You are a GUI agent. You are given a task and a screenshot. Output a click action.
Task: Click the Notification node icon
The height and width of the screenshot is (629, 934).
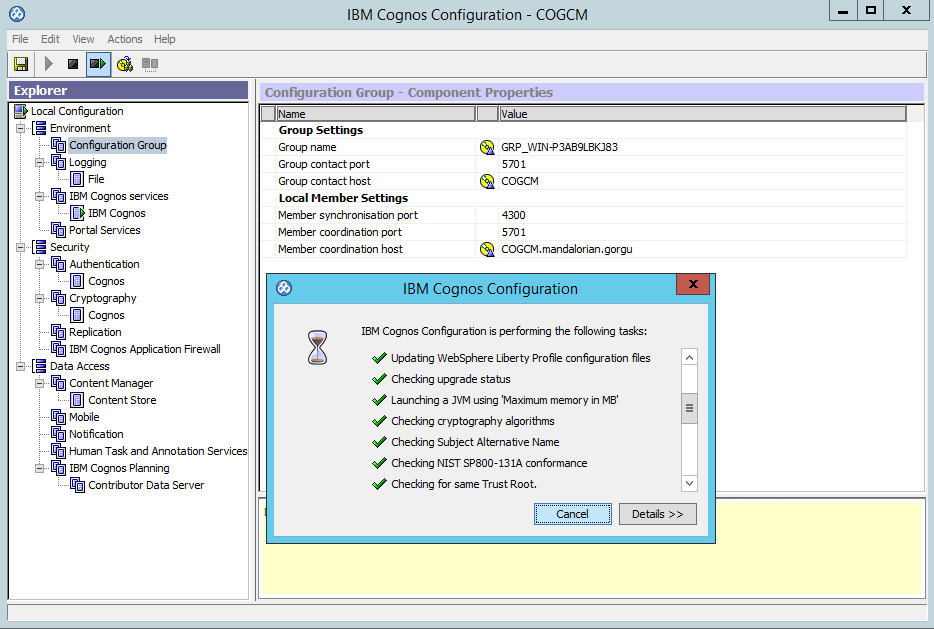click(x=58, y=434)
